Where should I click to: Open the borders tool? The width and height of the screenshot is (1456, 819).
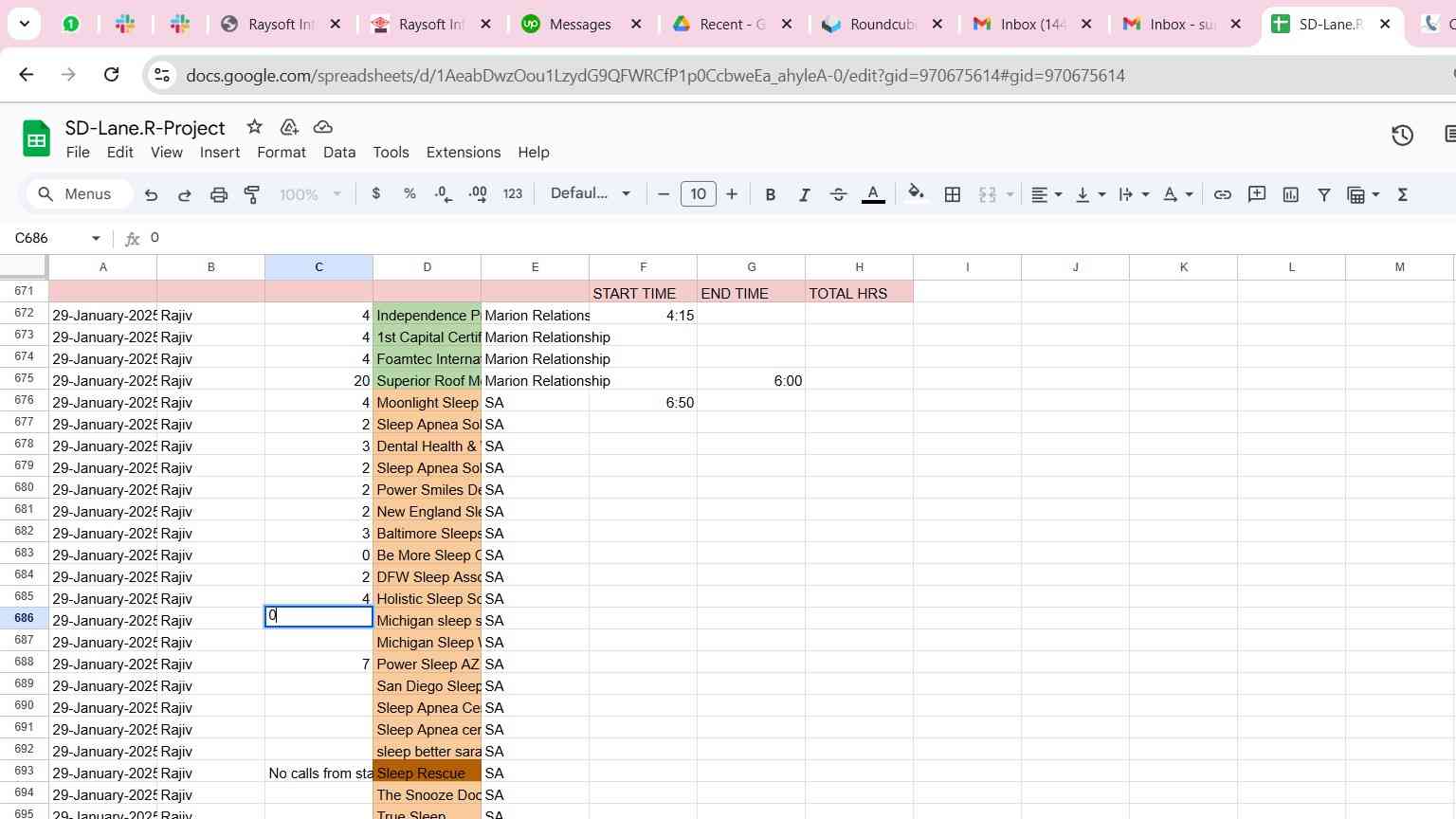click(x=953, y=194)
